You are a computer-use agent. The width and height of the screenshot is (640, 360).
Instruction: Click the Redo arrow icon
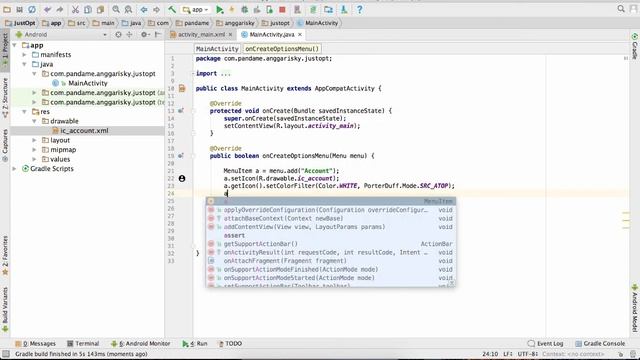click(x=60, y=9)
